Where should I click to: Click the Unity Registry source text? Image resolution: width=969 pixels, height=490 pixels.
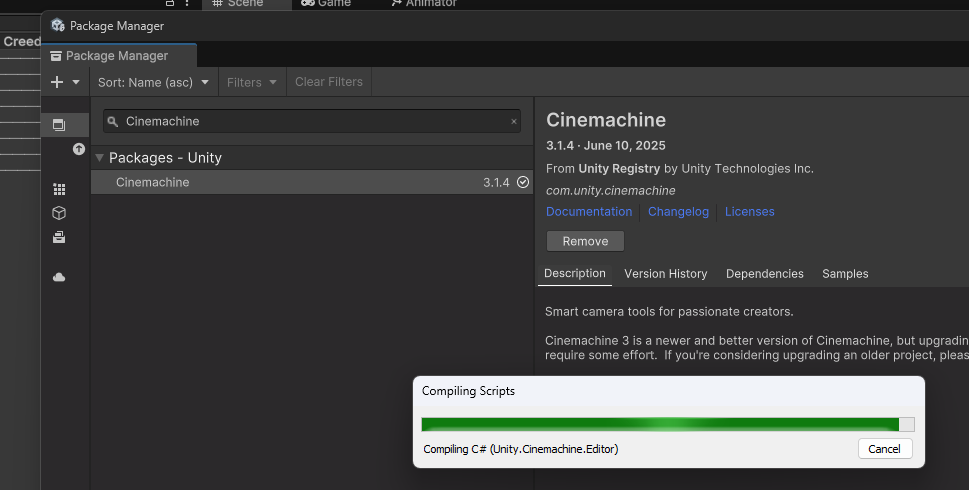(x=619, y=169)
